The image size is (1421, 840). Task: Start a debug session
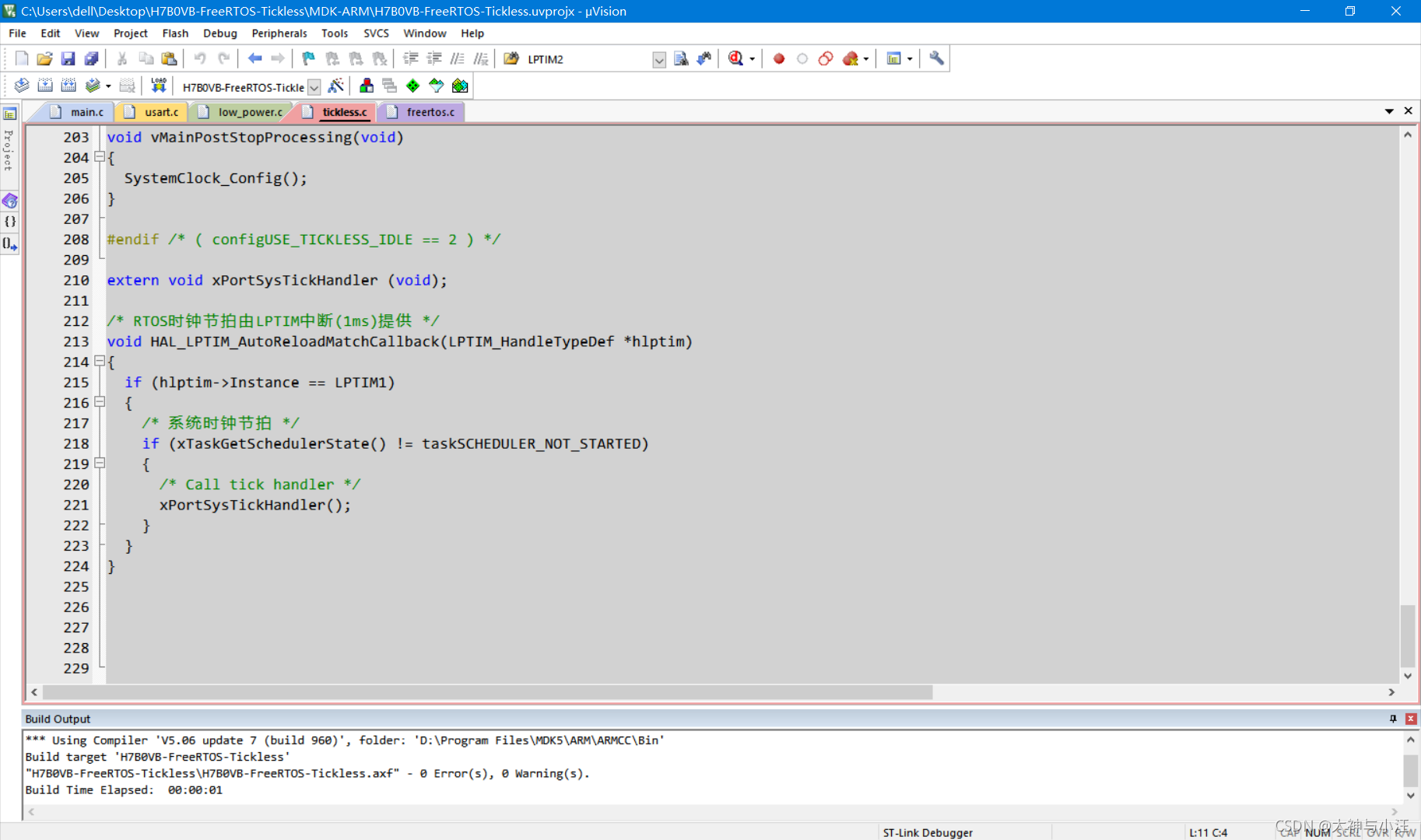[737, 58]
